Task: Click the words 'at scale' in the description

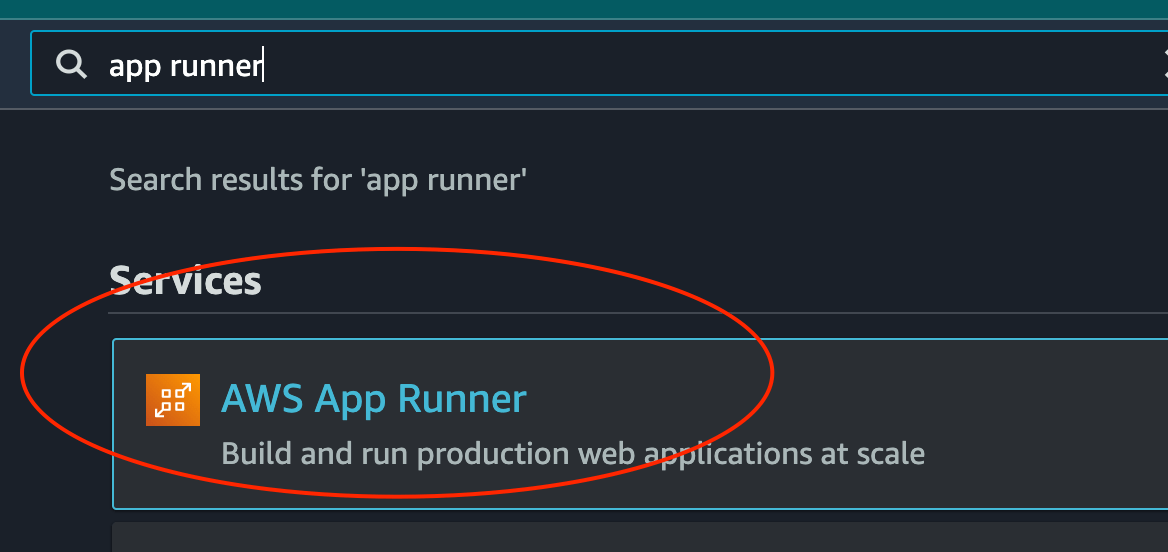Action: click(x=872, y=453)
